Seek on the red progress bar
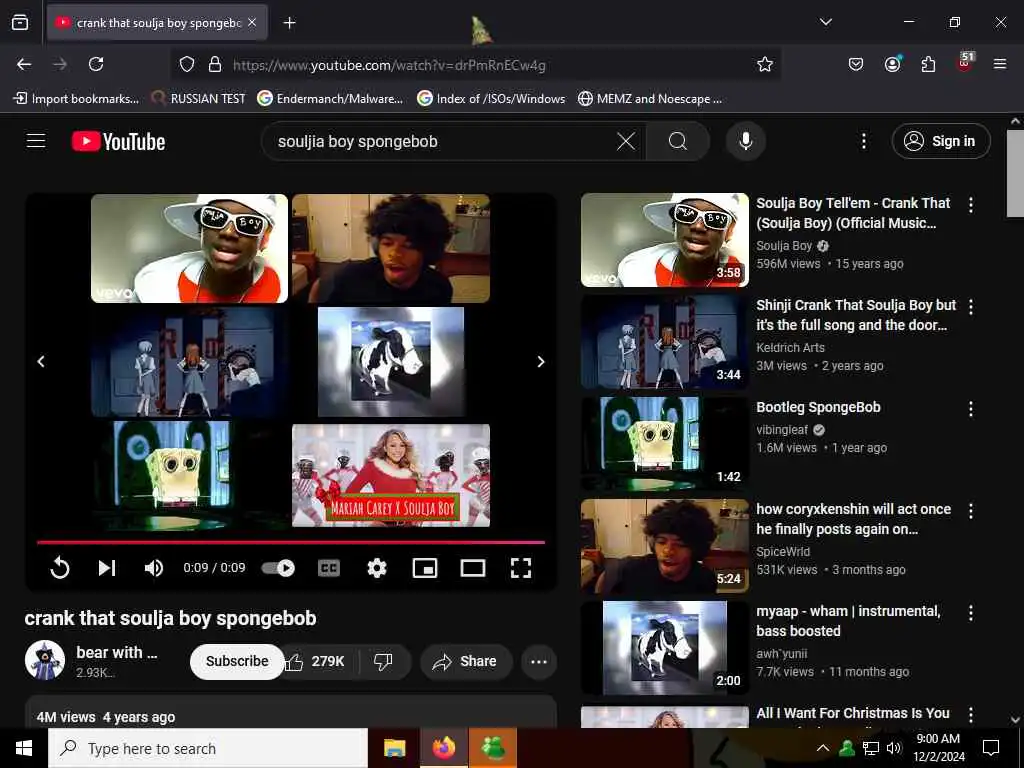This screenshot has width=1024, height=768. tap(291, 541)
